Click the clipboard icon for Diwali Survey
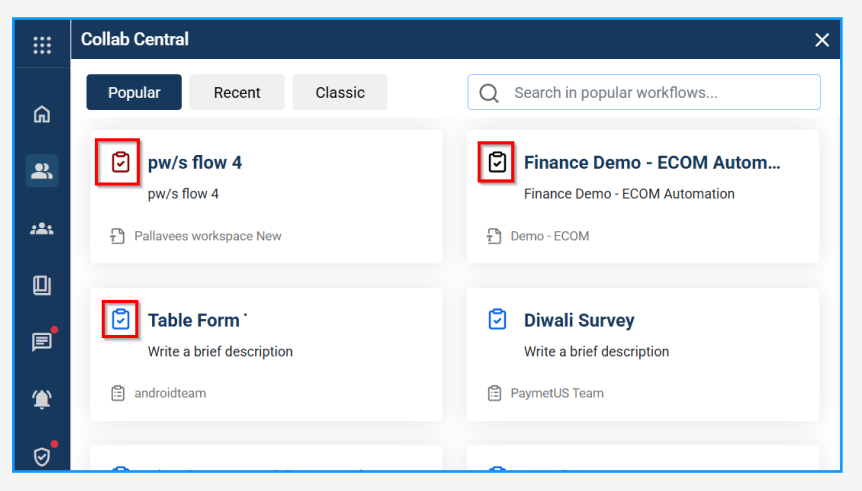This screenshot has width=862, height=491. tap(497, 320)
